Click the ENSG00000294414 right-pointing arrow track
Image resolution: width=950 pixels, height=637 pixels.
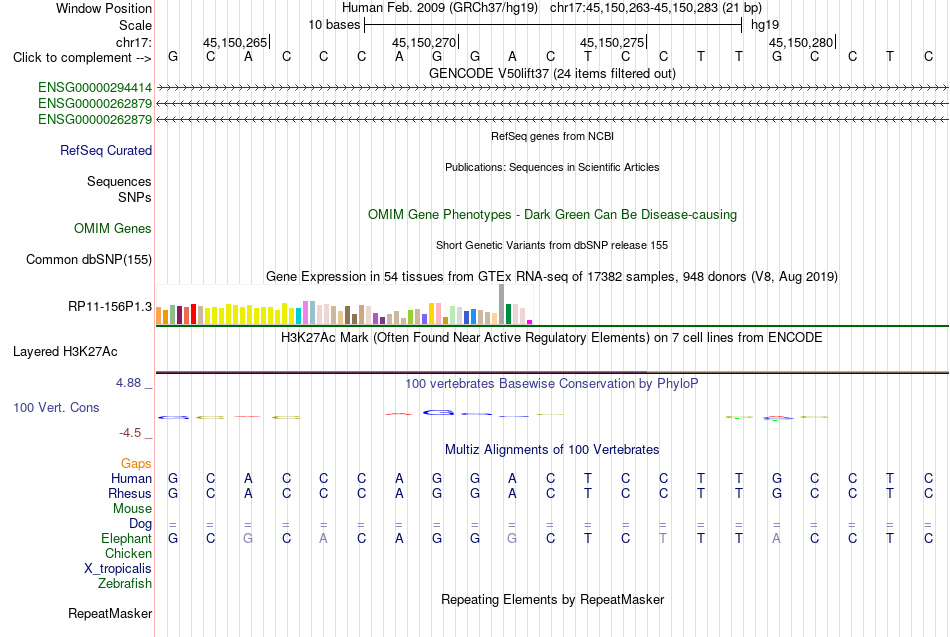click(552, 88)
